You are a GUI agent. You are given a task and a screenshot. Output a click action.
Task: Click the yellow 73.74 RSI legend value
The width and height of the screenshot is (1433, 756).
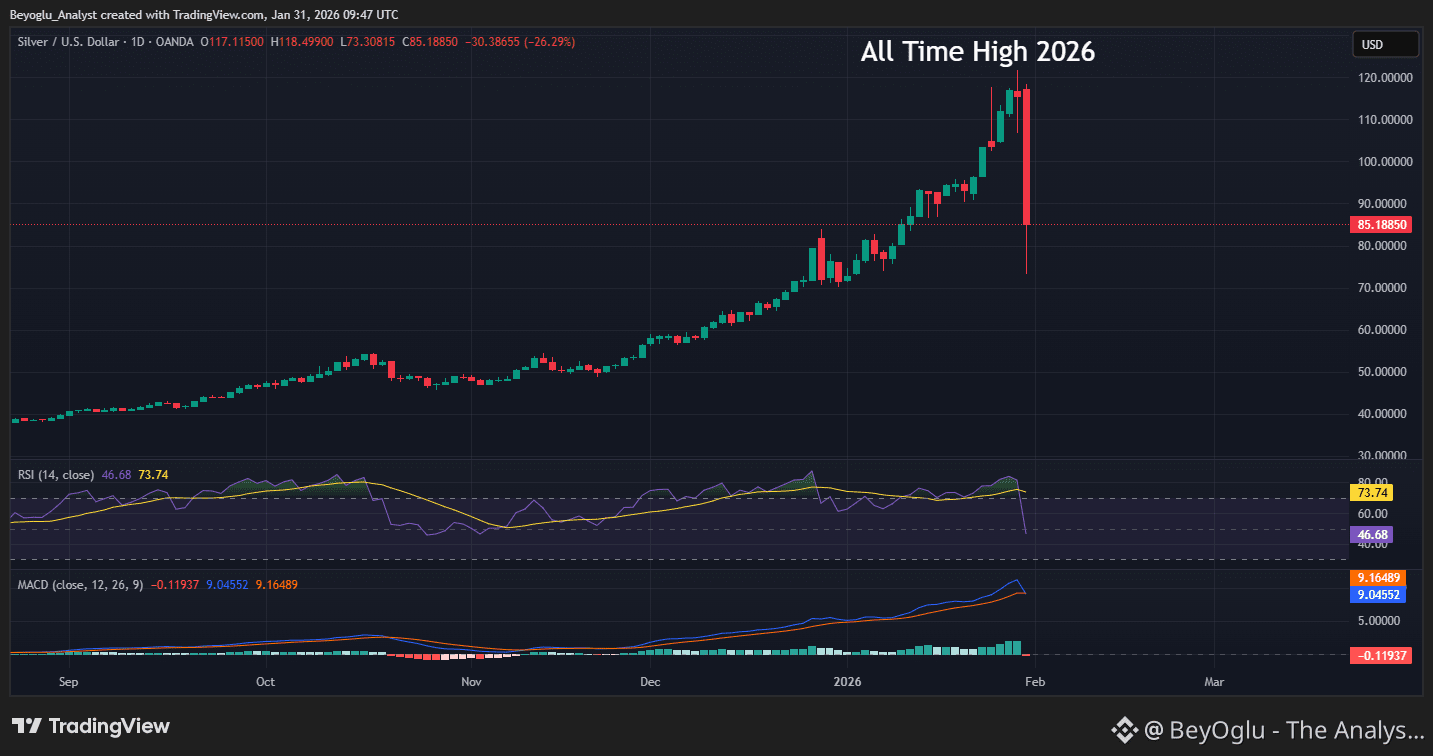[x=152, y=475]
